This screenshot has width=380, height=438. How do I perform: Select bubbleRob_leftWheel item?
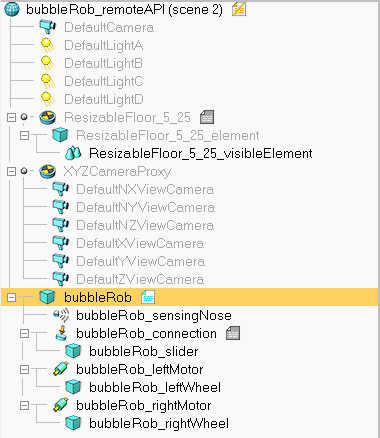point(155,387)
